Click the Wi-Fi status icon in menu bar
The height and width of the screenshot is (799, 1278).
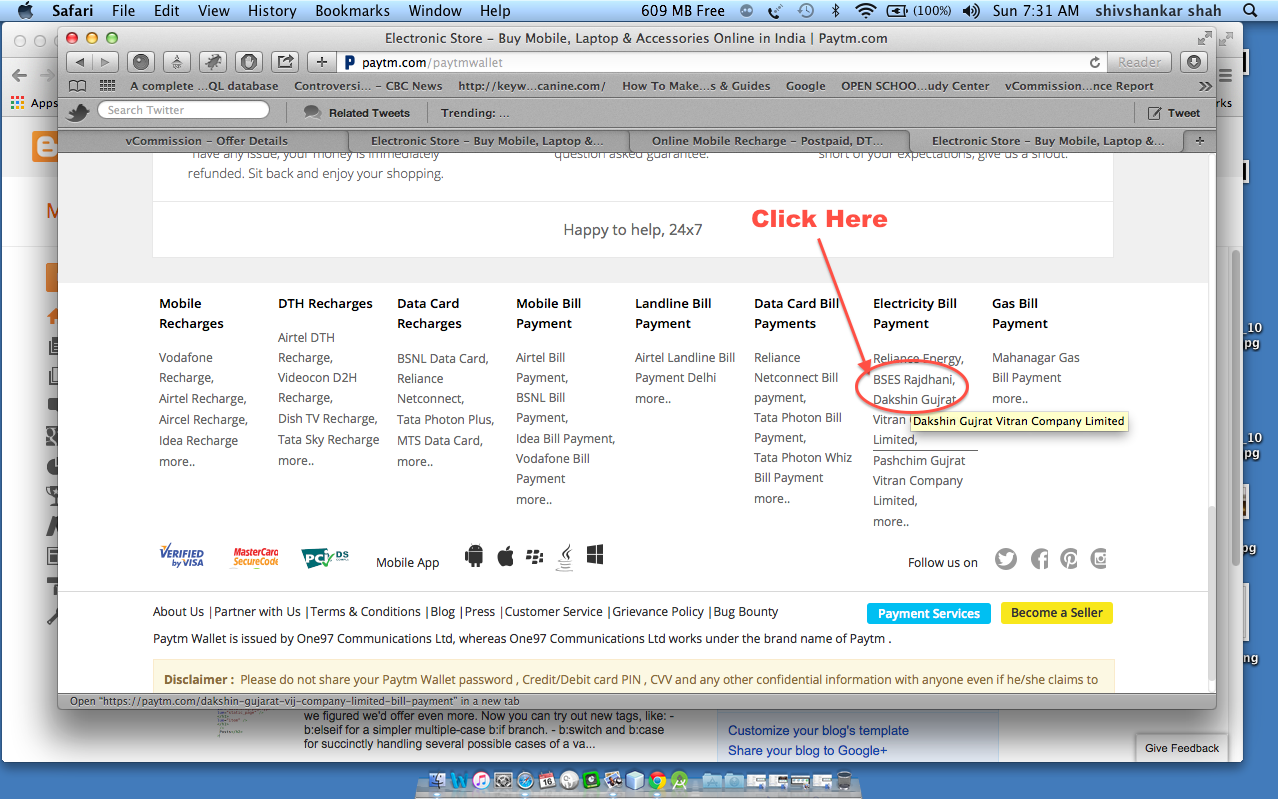click(866, 11)
